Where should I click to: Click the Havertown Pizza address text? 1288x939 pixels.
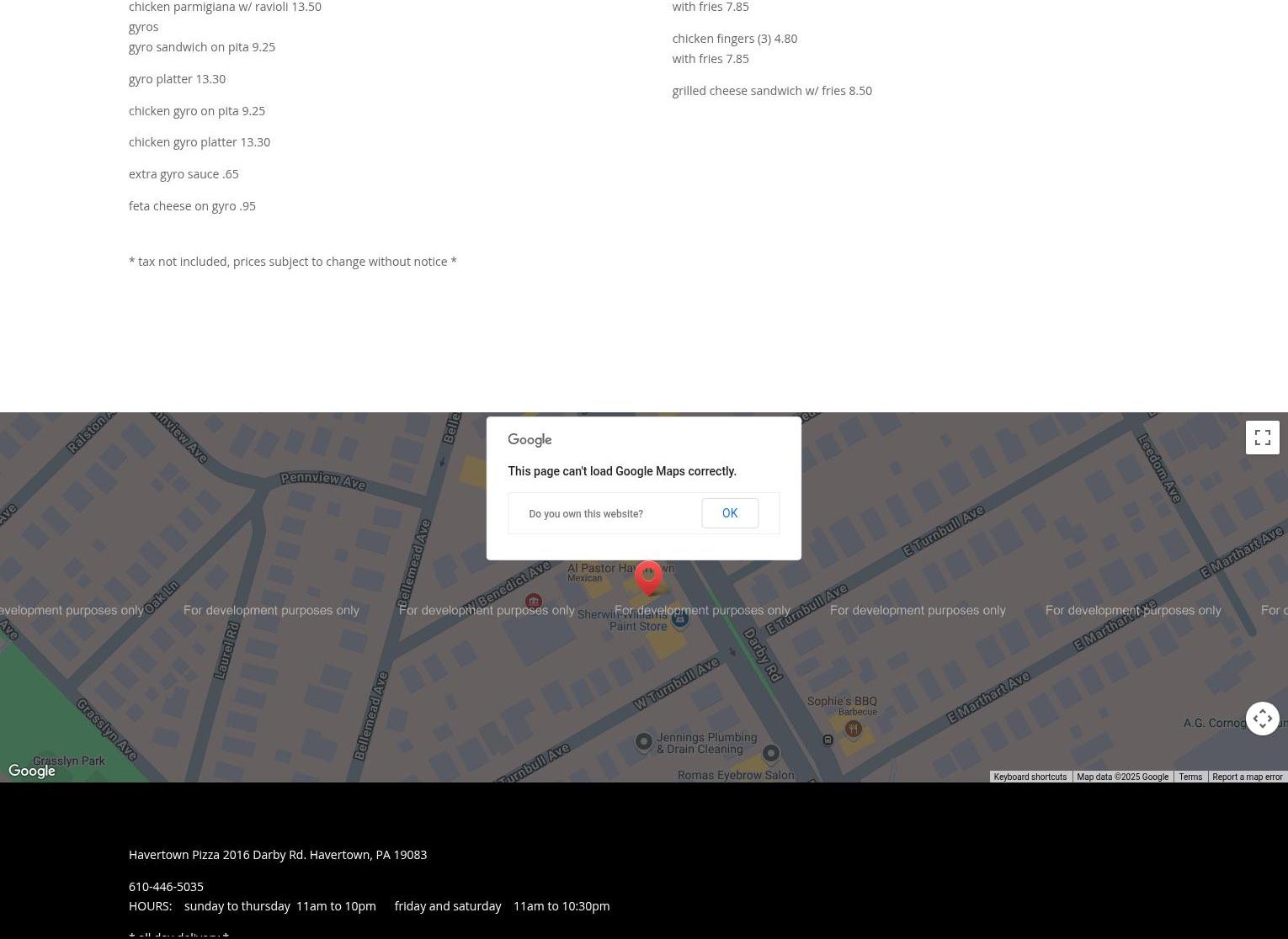277,854
